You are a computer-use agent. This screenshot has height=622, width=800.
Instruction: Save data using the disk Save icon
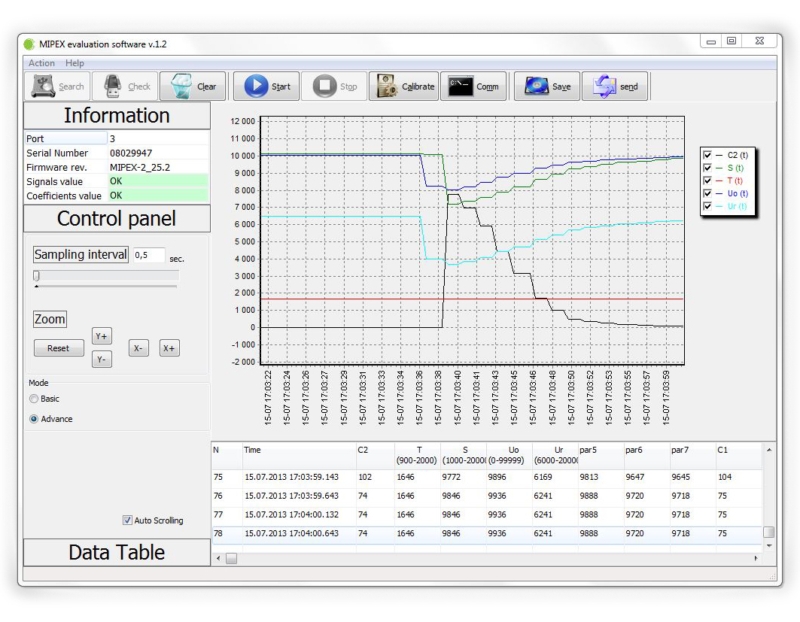pyautogui.click(x=536, y=86)
